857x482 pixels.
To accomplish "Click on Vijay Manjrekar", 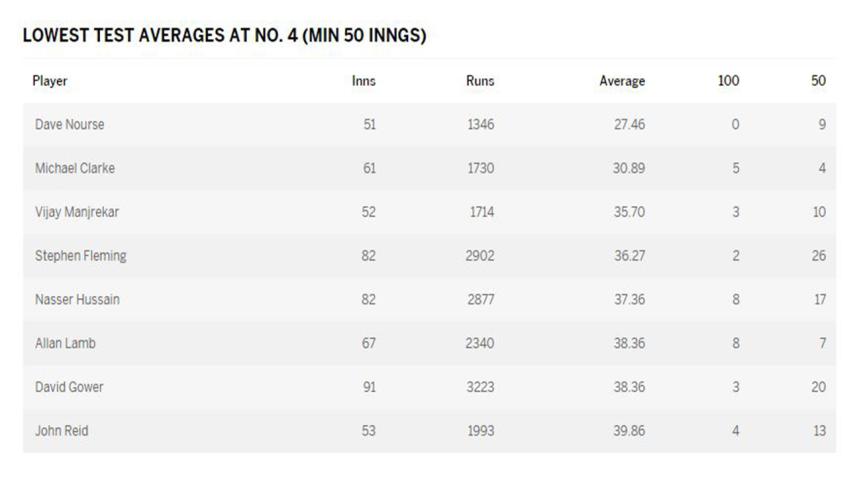I will click(x=77, y=212).
